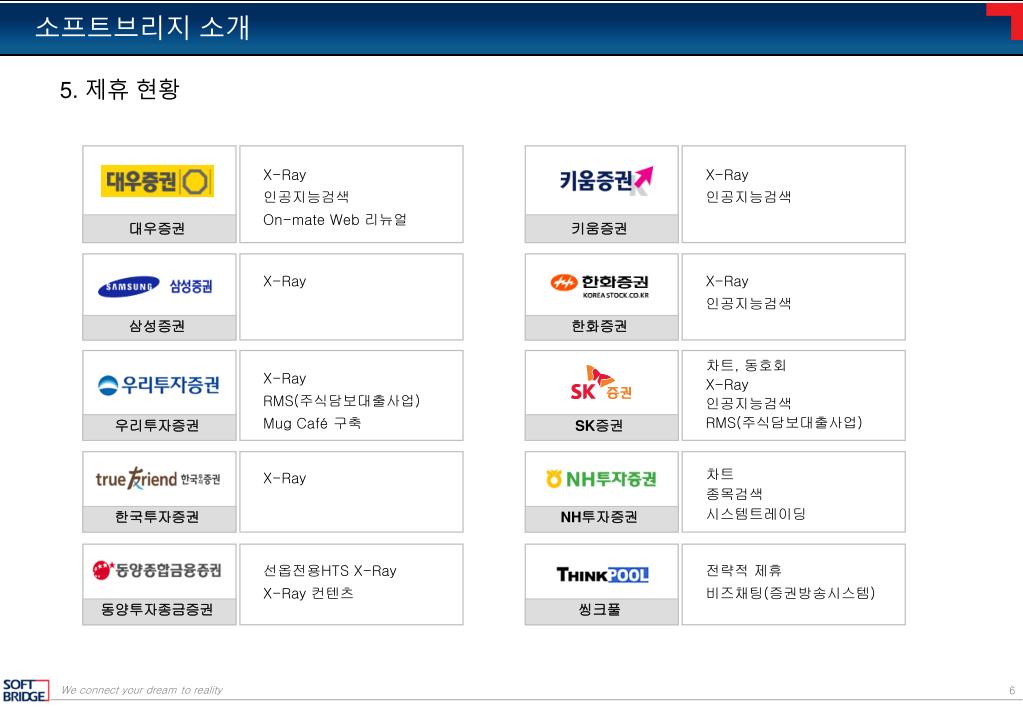Select the 대우증권 gray caption label
Viewport: 1023px width, 708px height.
pos(159,228)
